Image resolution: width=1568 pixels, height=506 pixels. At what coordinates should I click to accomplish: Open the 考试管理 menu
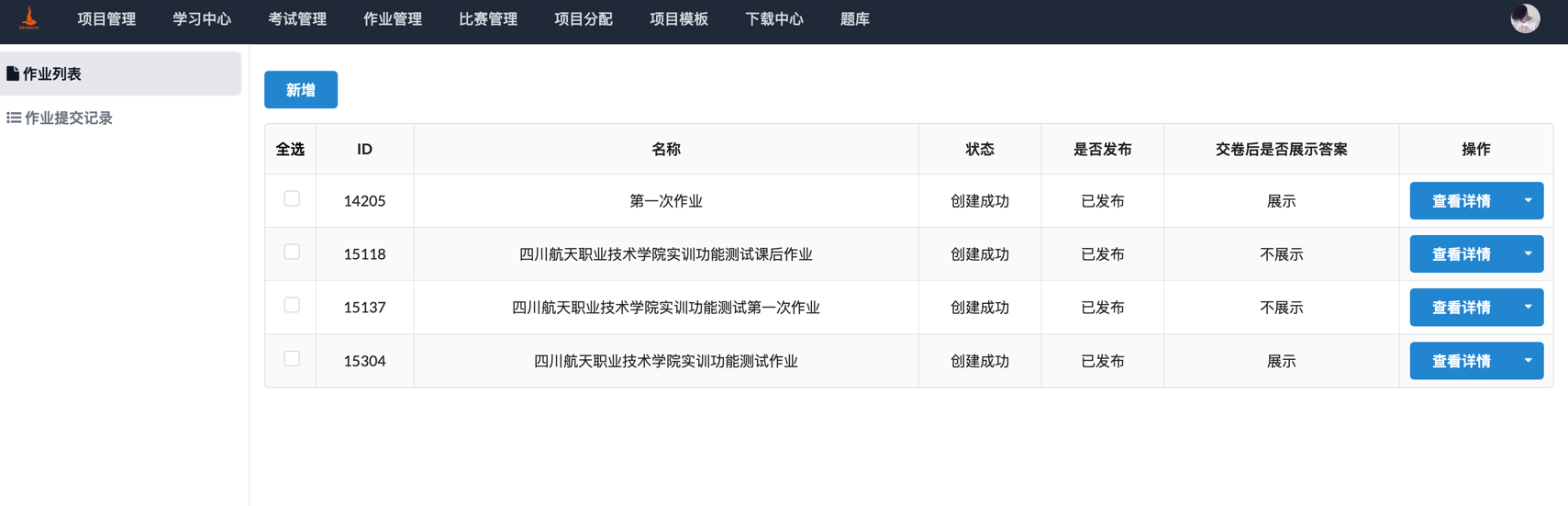click(x=297, y=19)
